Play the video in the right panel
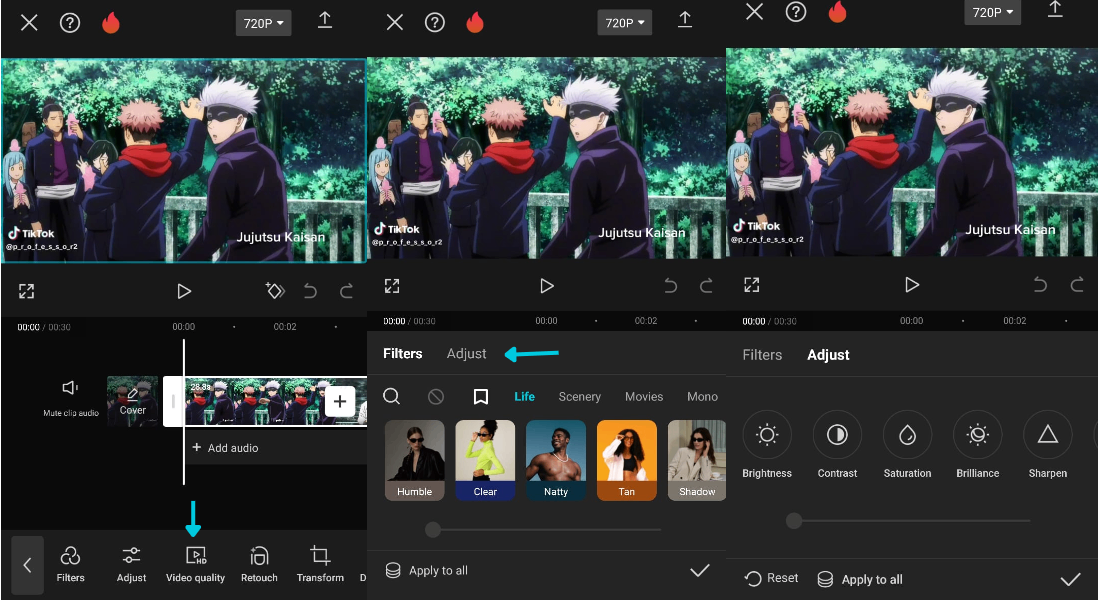 coord(911,284)
